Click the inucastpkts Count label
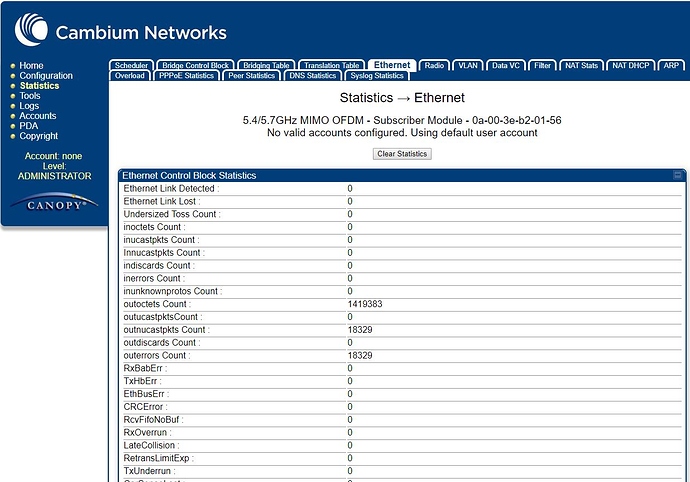The image size is (690, 482). tap(161, 240)
